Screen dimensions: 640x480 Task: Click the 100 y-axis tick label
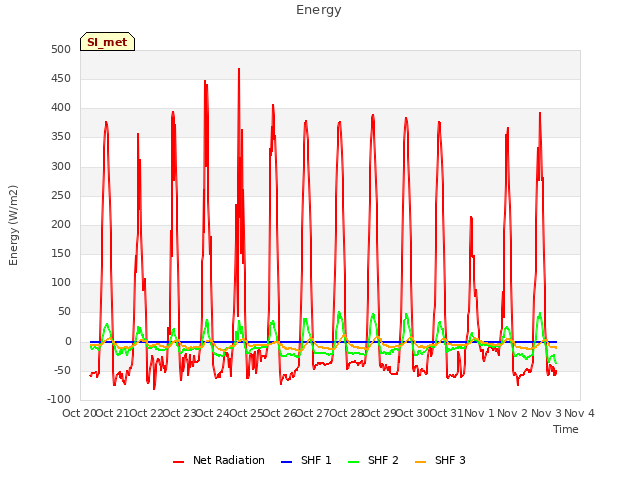61,282
